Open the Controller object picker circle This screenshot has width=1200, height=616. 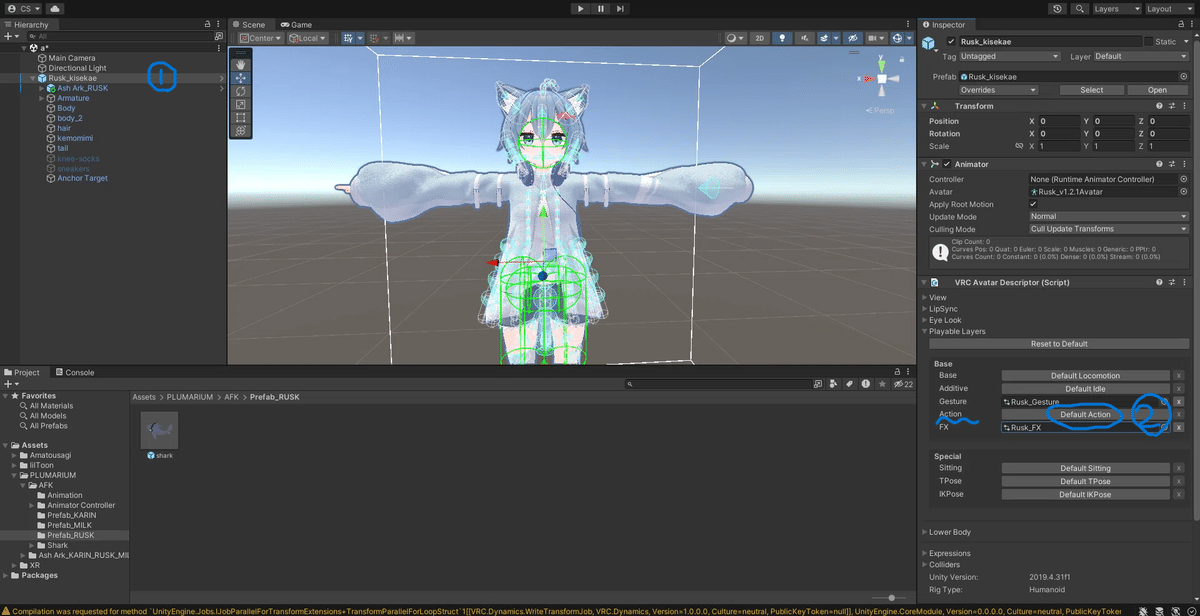1183,179
